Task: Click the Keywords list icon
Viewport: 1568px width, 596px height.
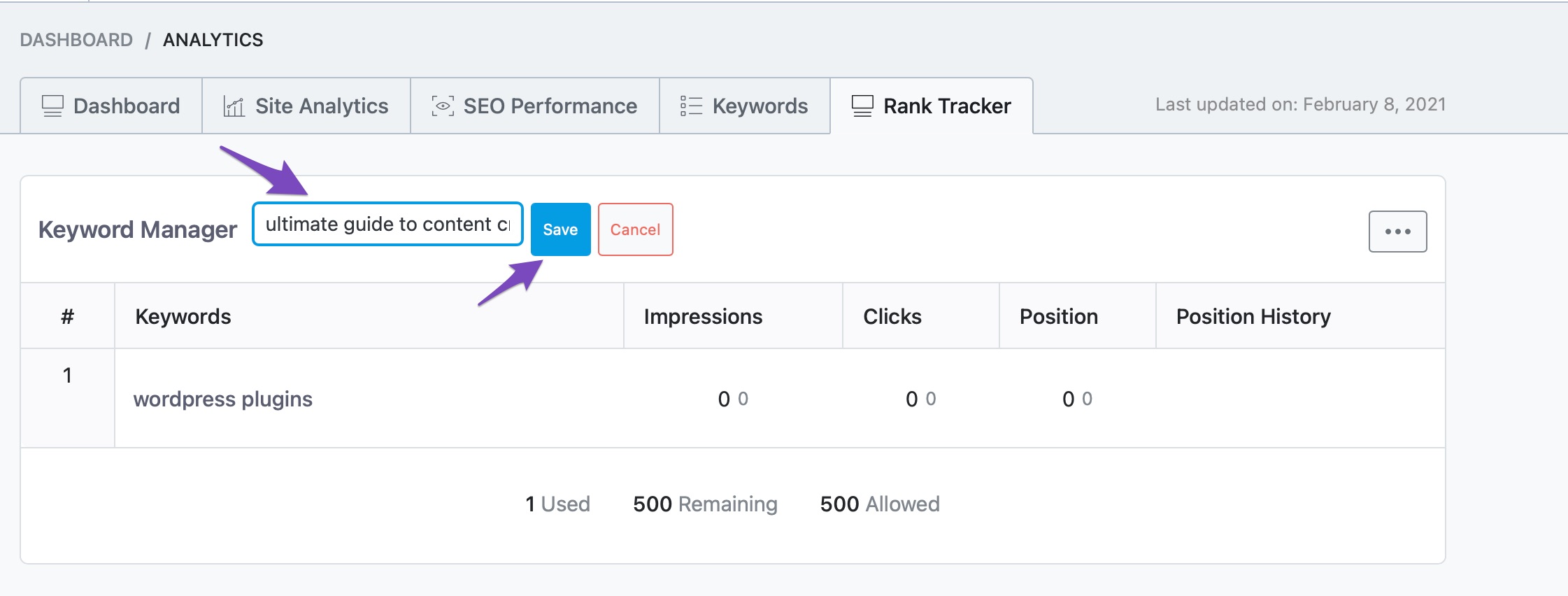Action: click(691, 106)
